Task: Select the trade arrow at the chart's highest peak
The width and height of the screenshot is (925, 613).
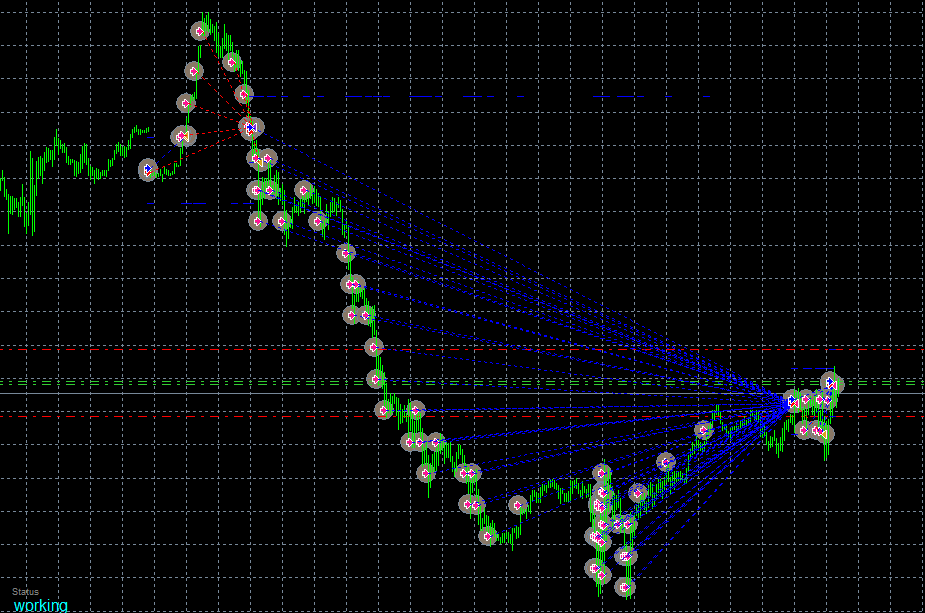Action: pos(200,31)
